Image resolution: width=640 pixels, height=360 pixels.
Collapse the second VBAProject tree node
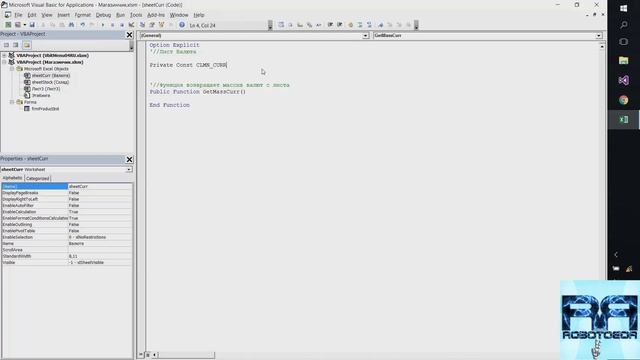pyautogui.click(x=4, y=62)
